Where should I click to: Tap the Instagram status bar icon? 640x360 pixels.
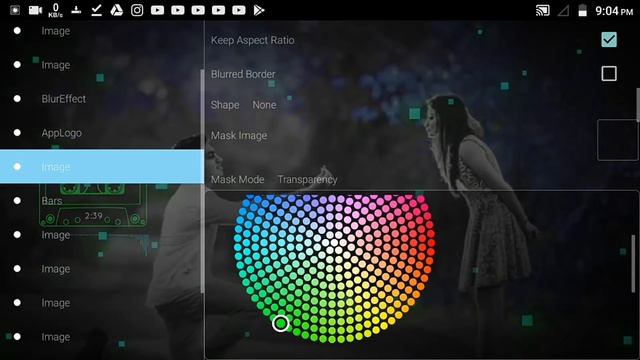[x=137, y=10]
